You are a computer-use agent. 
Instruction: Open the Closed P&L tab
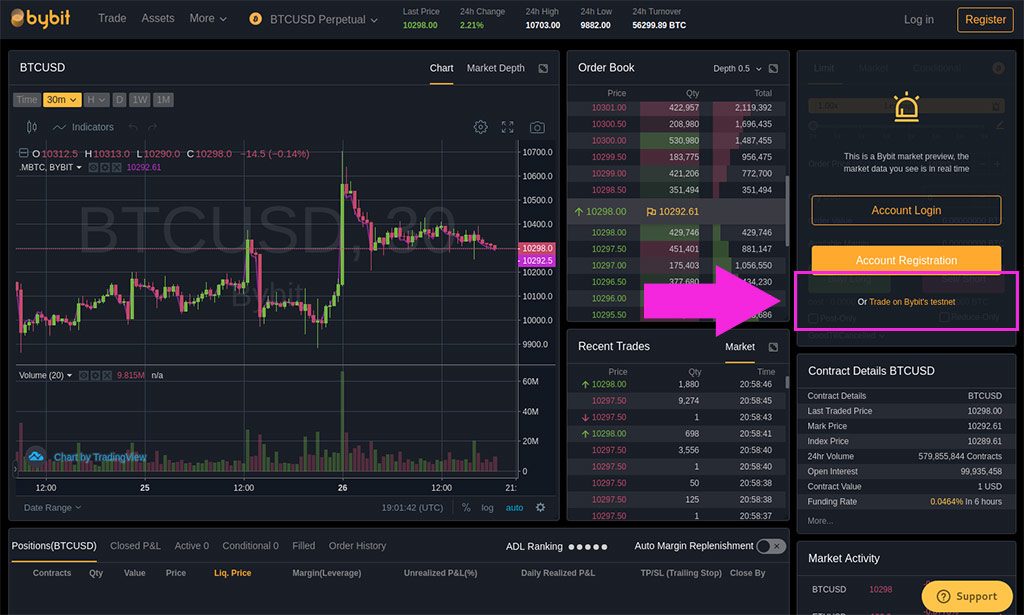point(135,546)
